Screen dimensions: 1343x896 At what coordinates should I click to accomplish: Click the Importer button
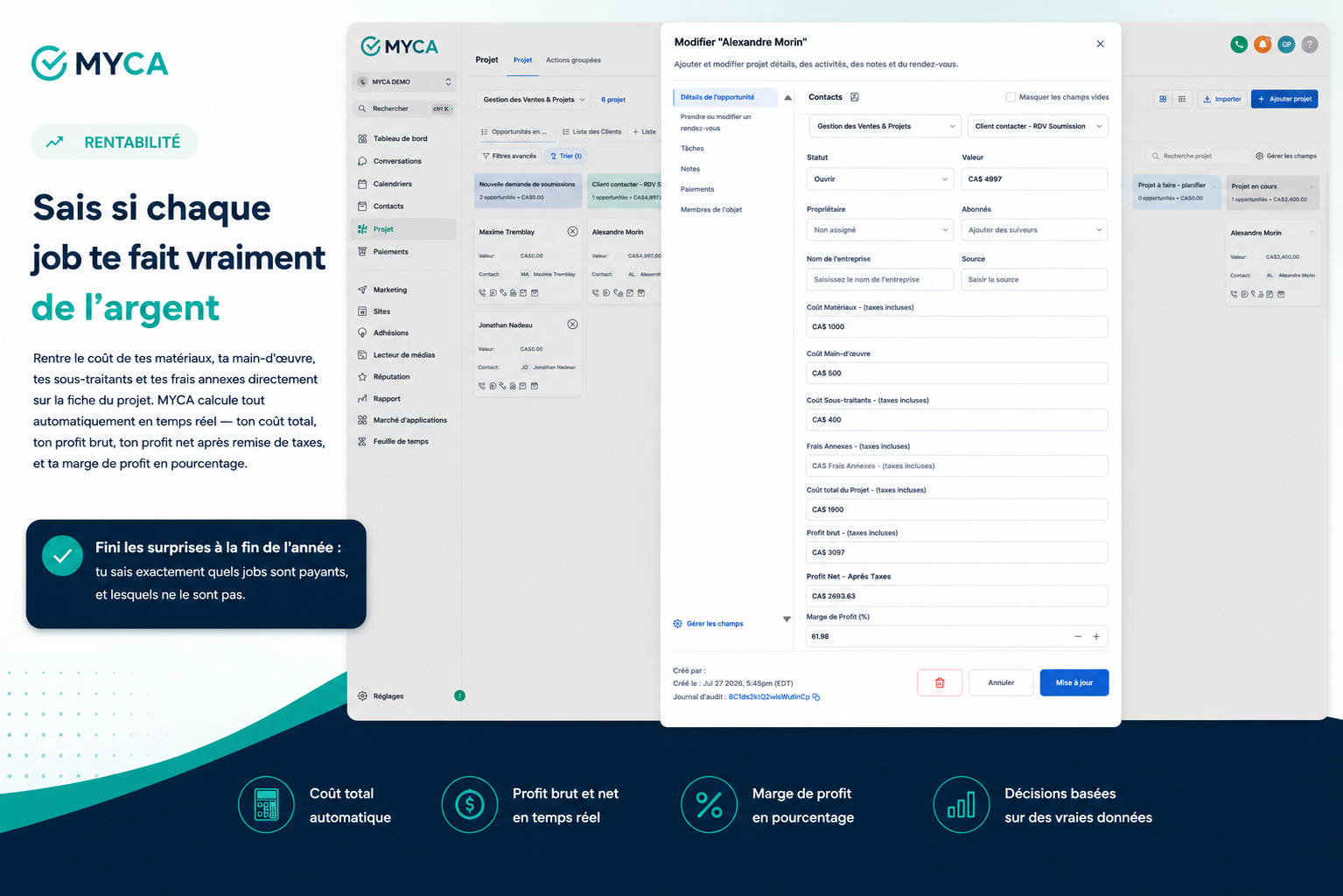pos(1222,99)
